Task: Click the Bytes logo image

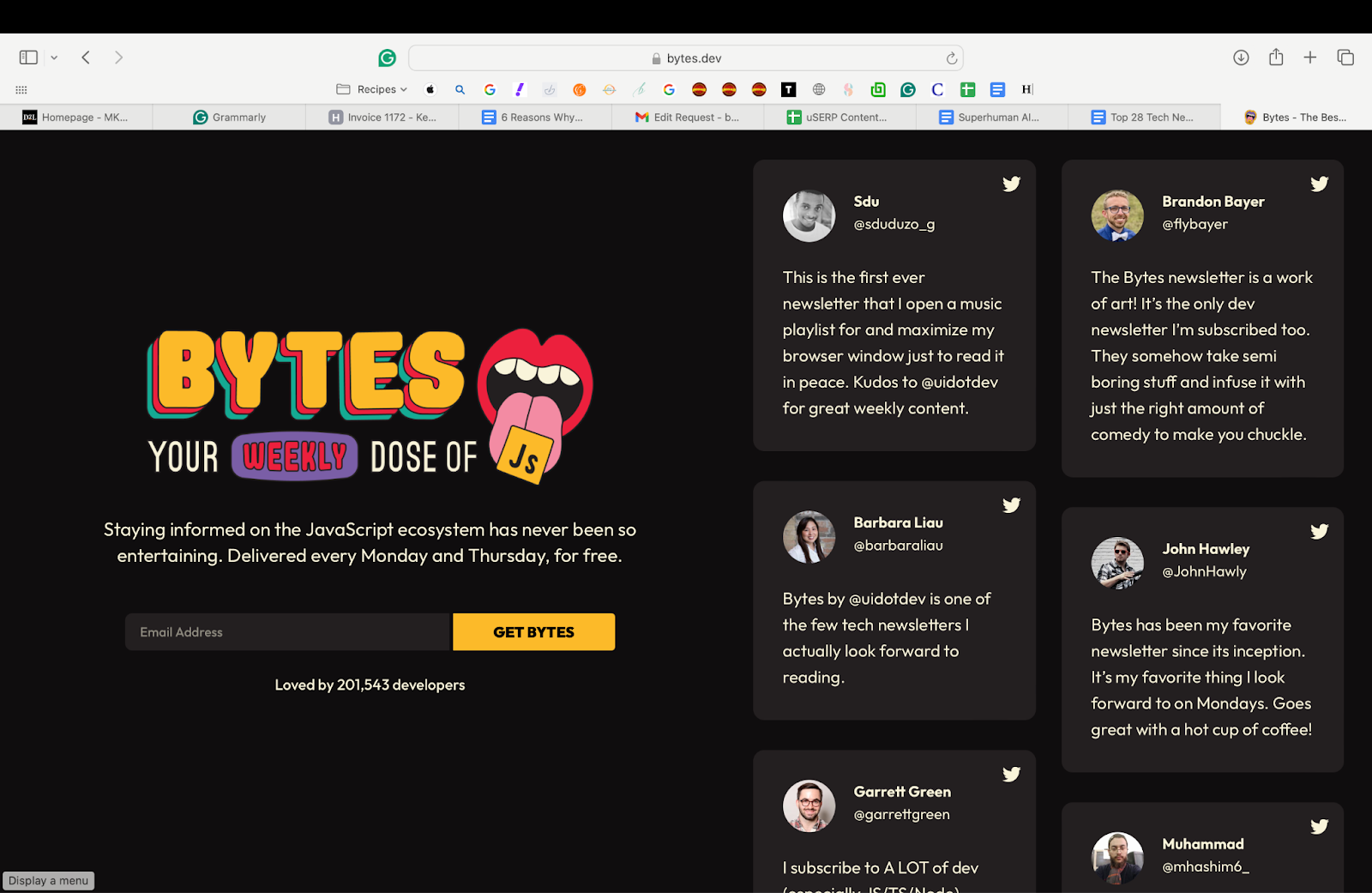Action: coord(370,406)
